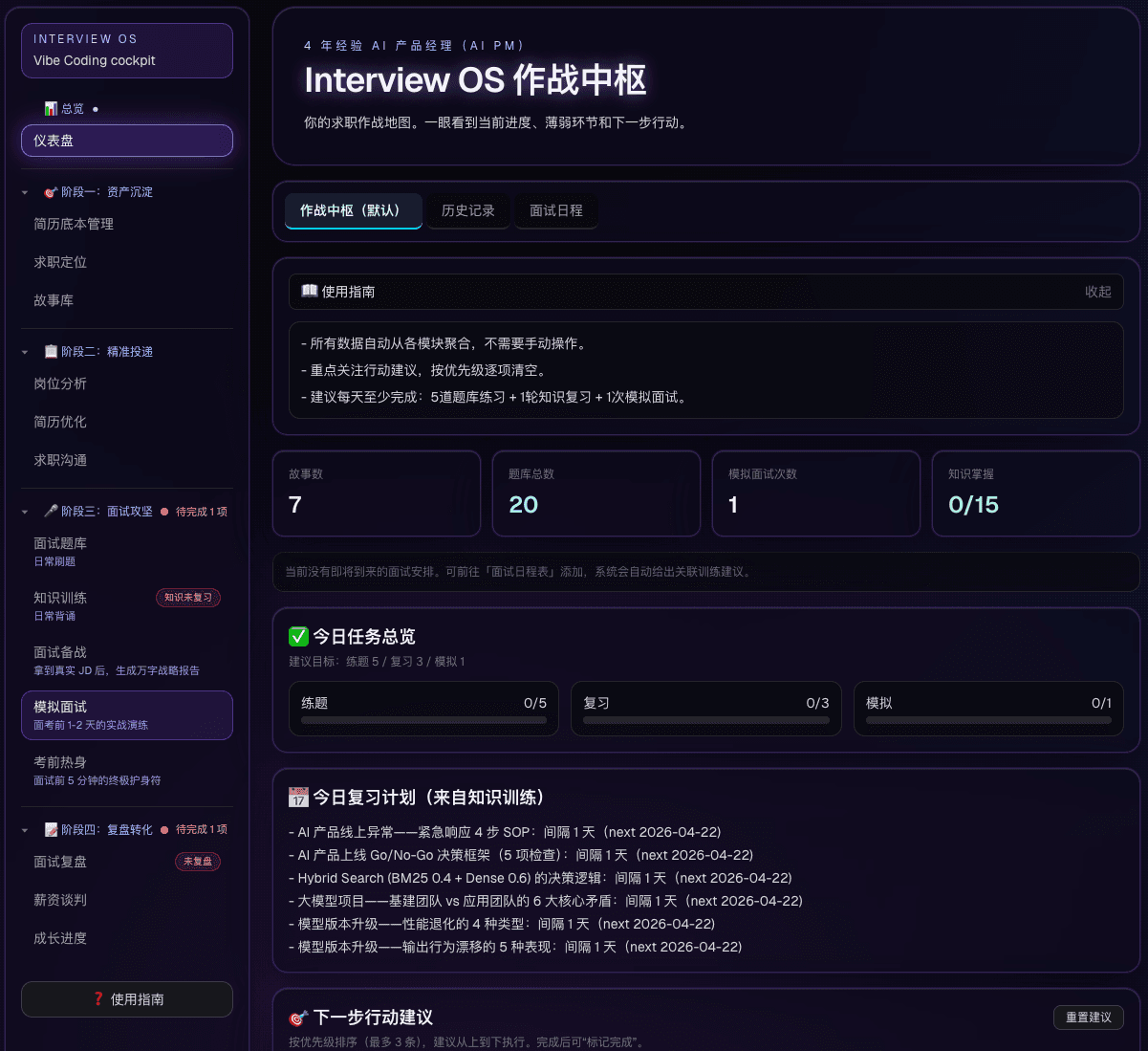Switch to the 作战中枢（默认）tab
The height and width of the screenshot is (1051, 1148).
[354, 210]
